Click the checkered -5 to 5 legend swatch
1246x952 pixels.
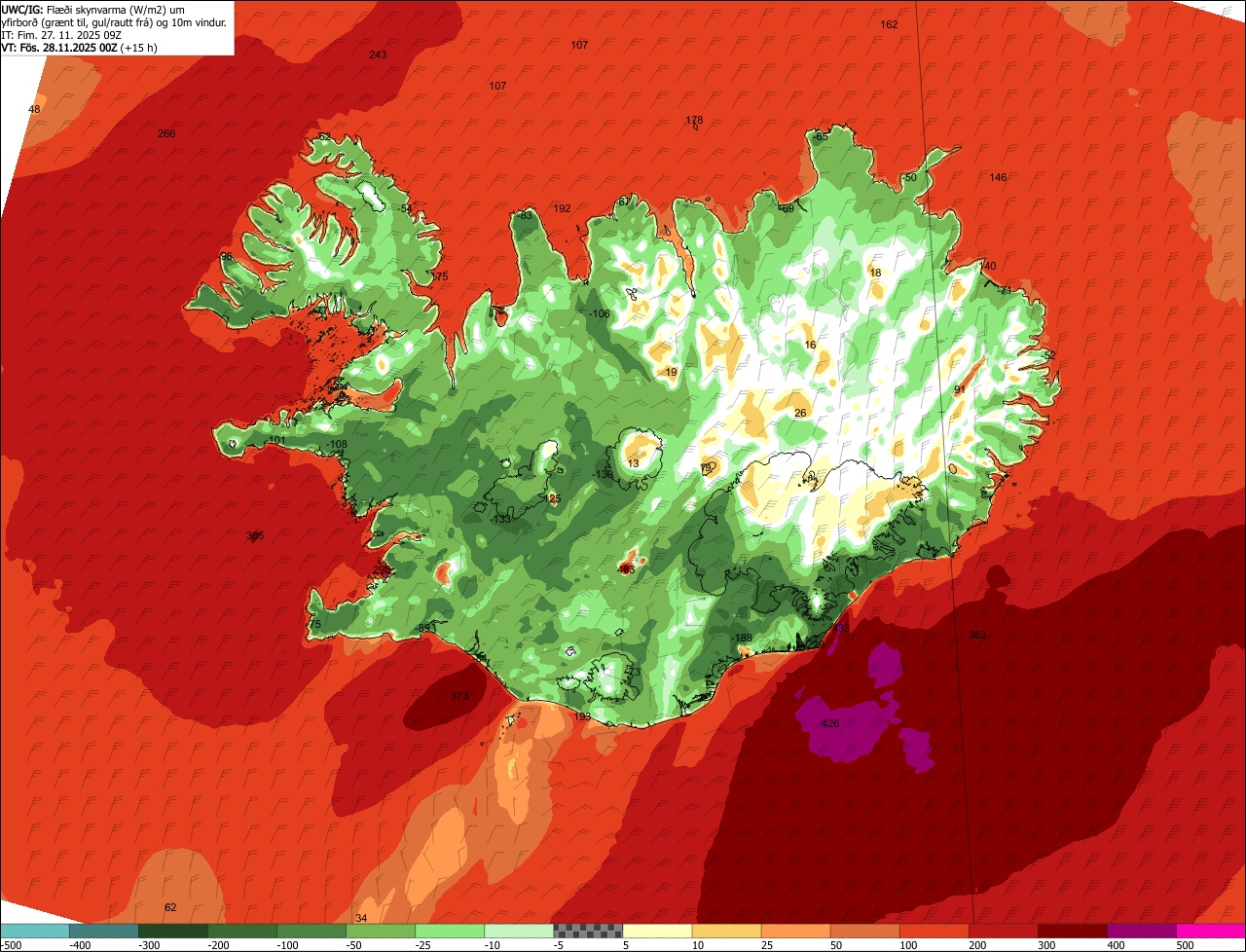click(x=588, y=931)
